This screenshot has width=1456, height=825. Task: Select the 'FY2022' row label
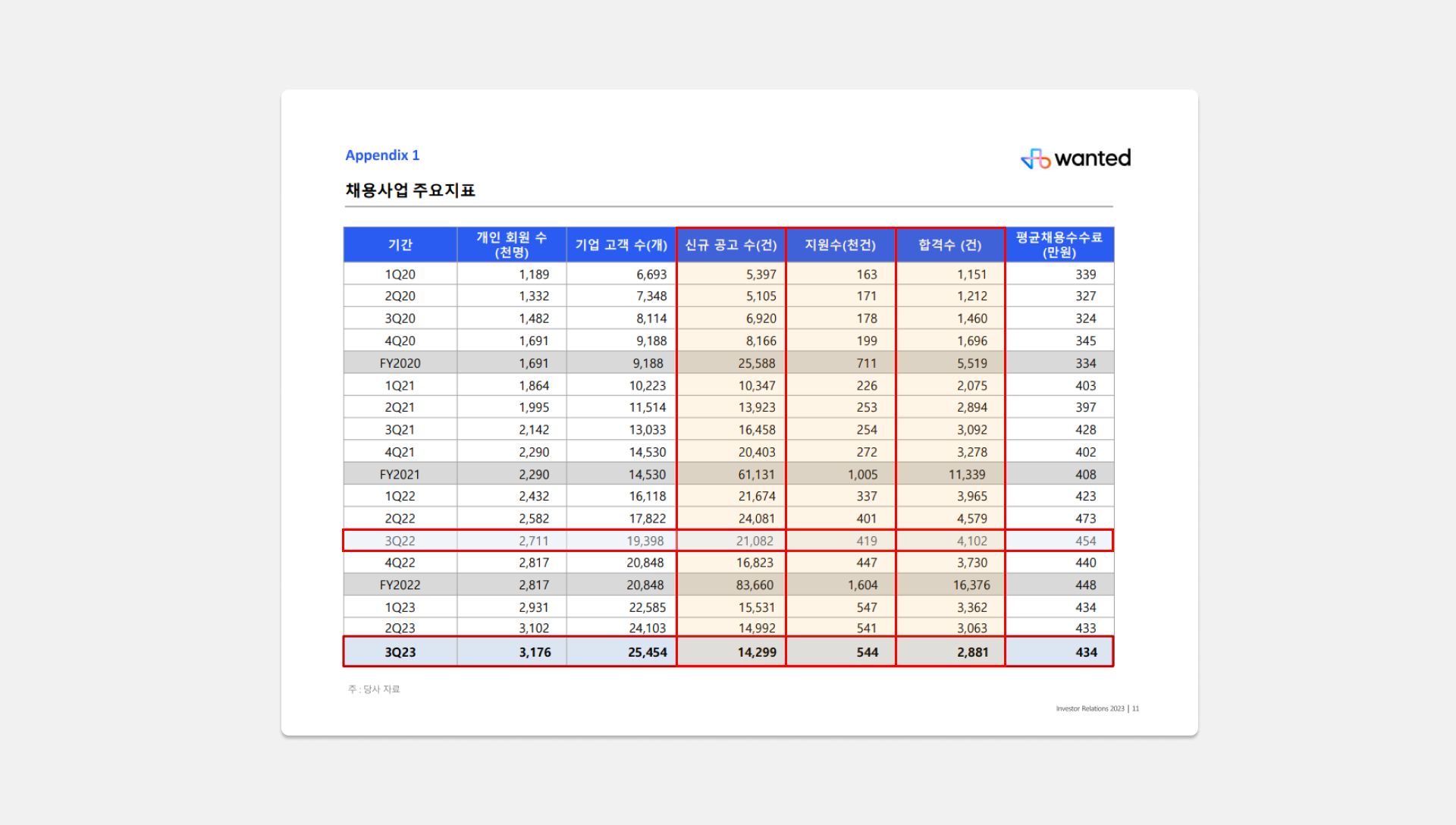[x=400, y=585]
